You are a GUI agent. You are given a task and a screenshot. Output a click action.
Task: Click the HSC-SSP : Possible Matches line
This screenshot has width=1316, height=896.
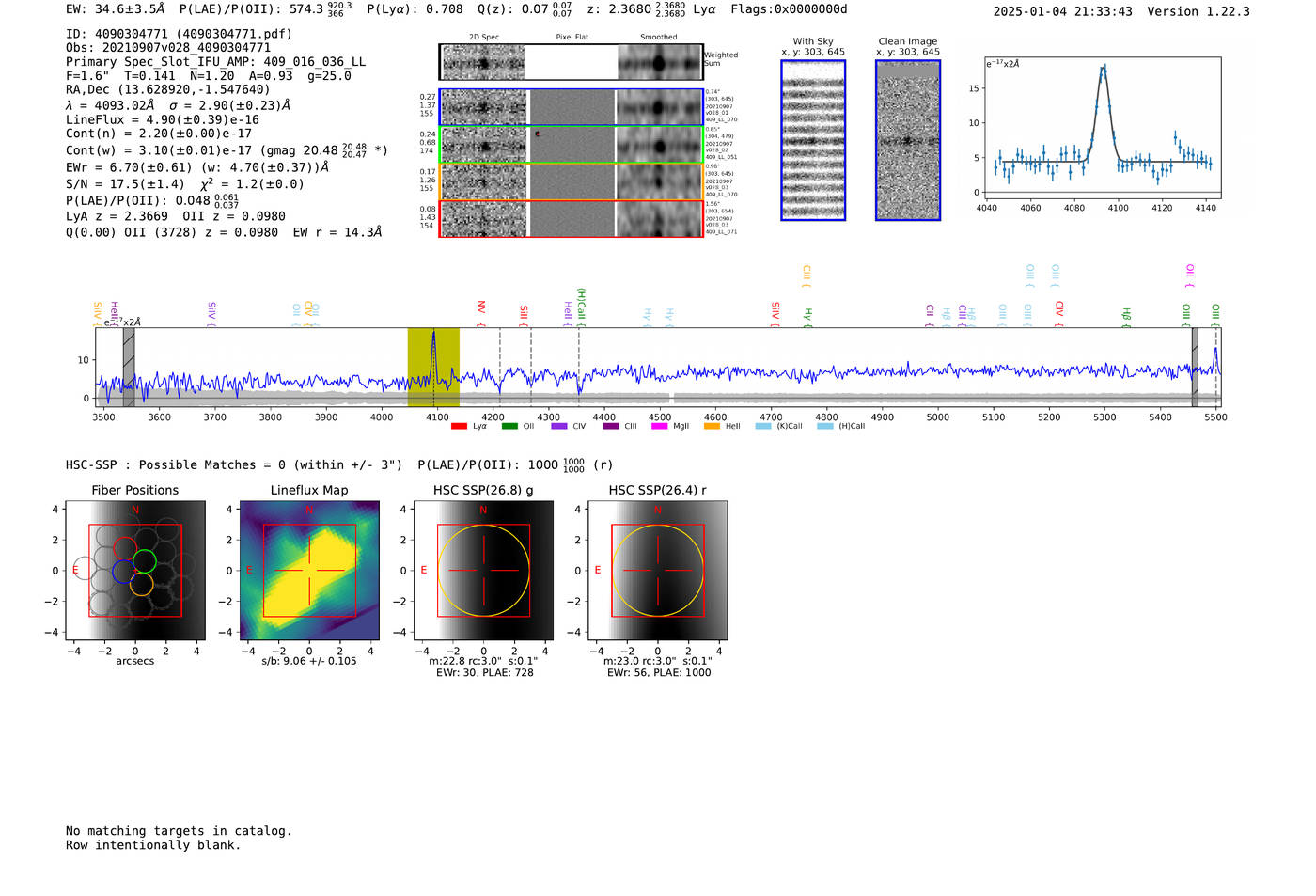click(x=339, y=464)
